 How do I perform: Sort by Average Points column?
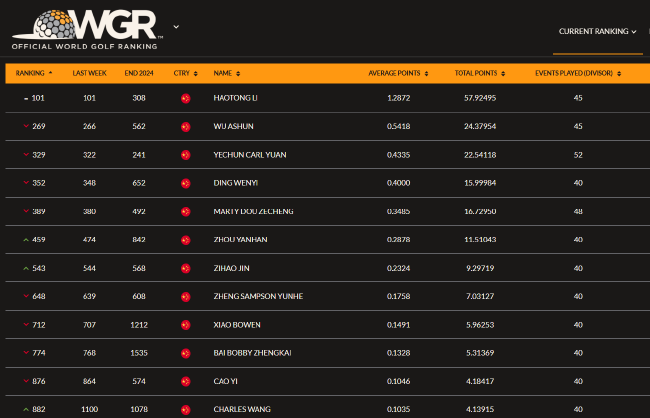click(x=398, y=73)
